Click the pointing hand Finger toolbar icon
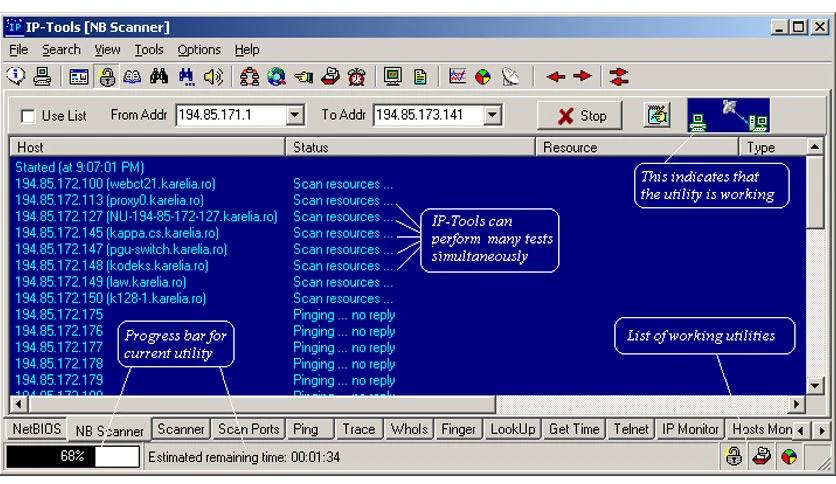This screenshot has height=484, width=836. [x=303, y=77]
